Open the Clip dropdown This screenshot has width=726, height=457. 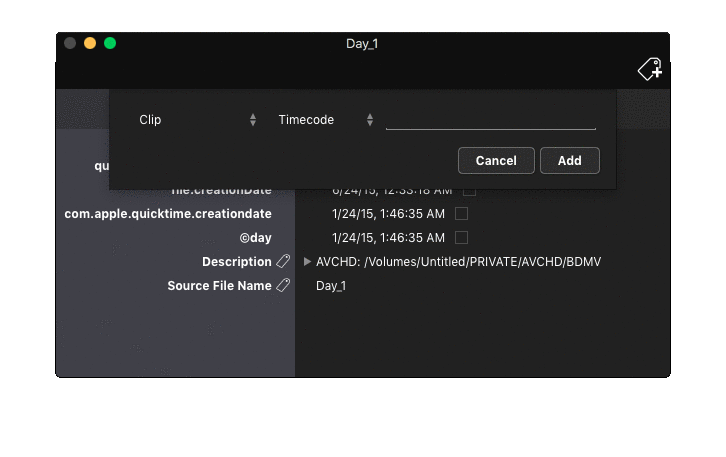pyautogui.click(x=197, y=120)
